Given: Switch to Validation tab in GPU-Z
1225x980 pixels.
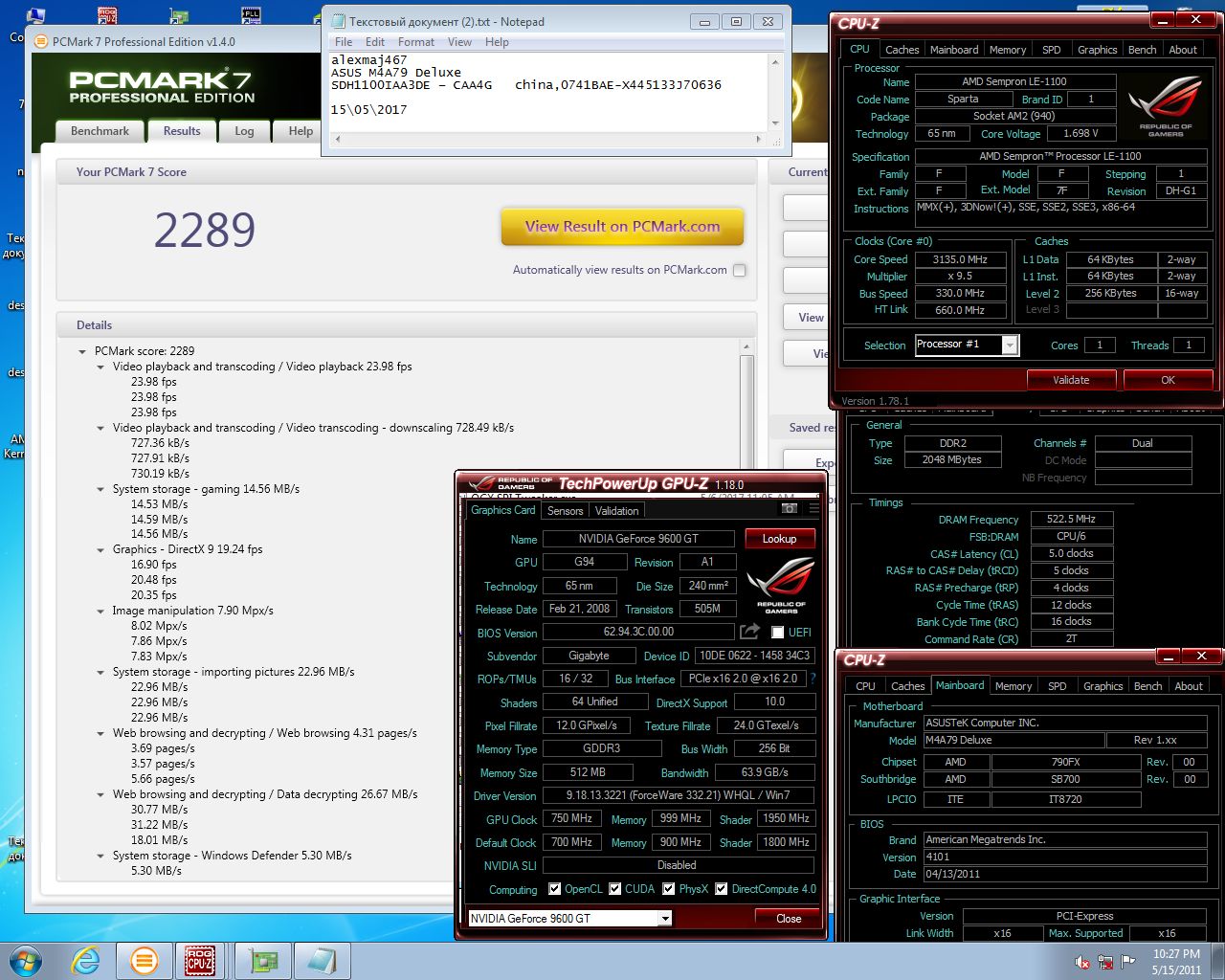Looking at the screenshot, I should (617, 511).
